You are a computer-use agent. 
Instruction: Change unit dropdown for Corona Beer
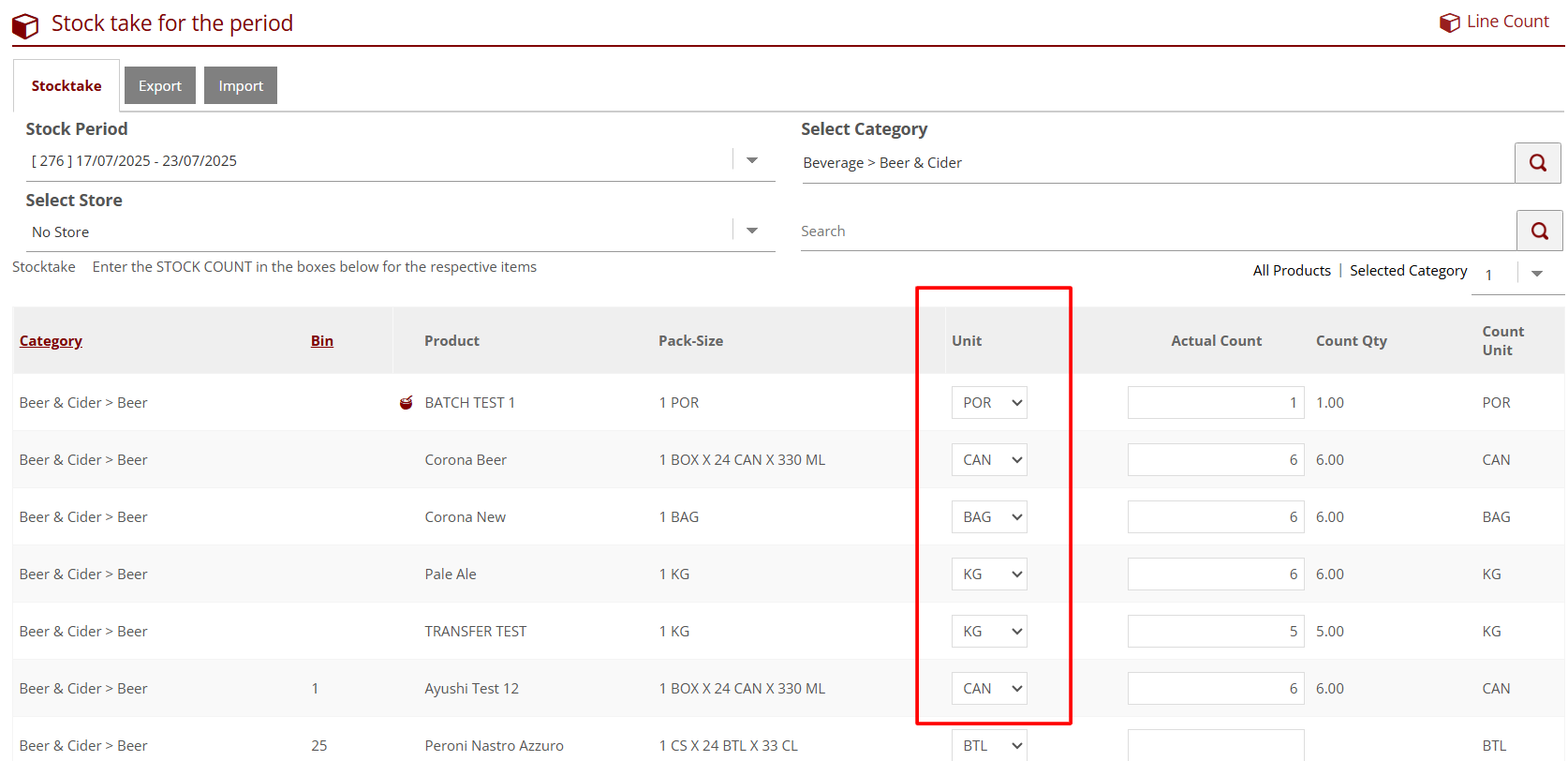click(x=988, y=460)
